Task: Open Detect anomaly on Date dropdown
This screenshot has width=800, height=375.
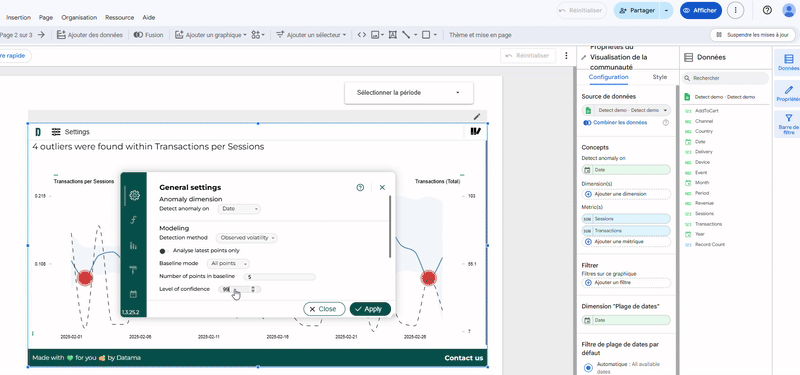Action: click(x=239, y=209)
